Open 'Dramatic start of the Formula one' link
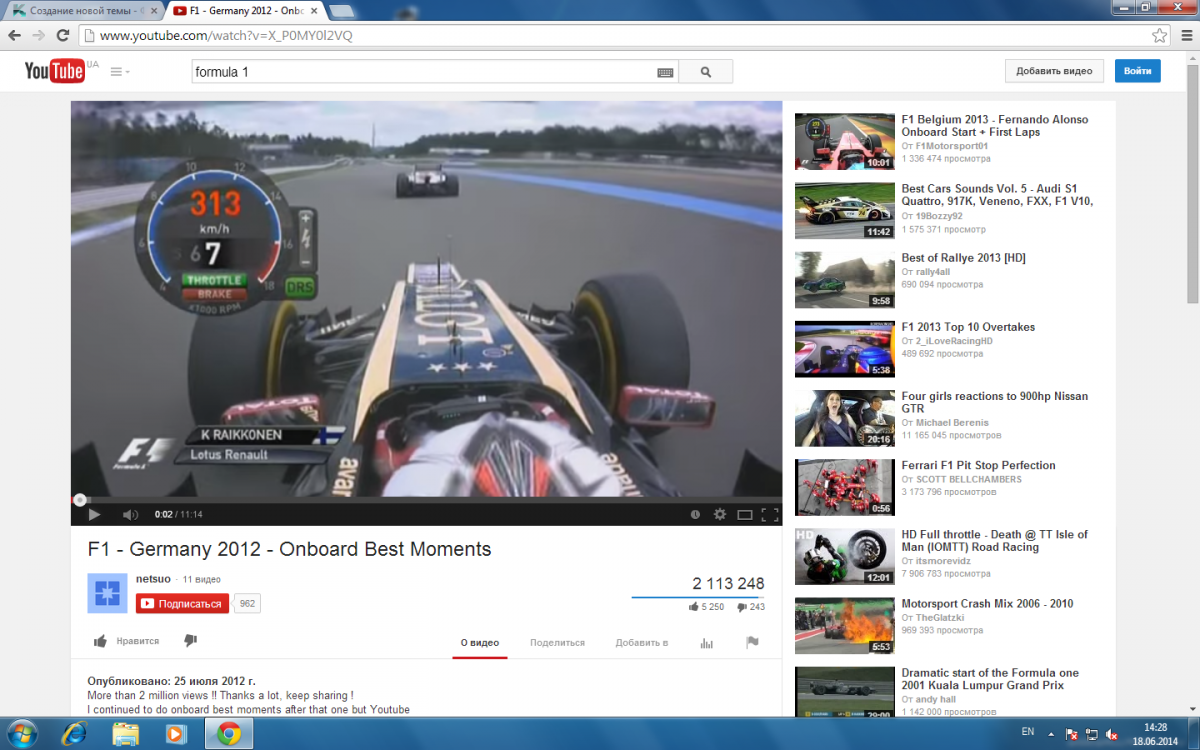The width and height of the screenshot is (1200, 750). [990, 679]
